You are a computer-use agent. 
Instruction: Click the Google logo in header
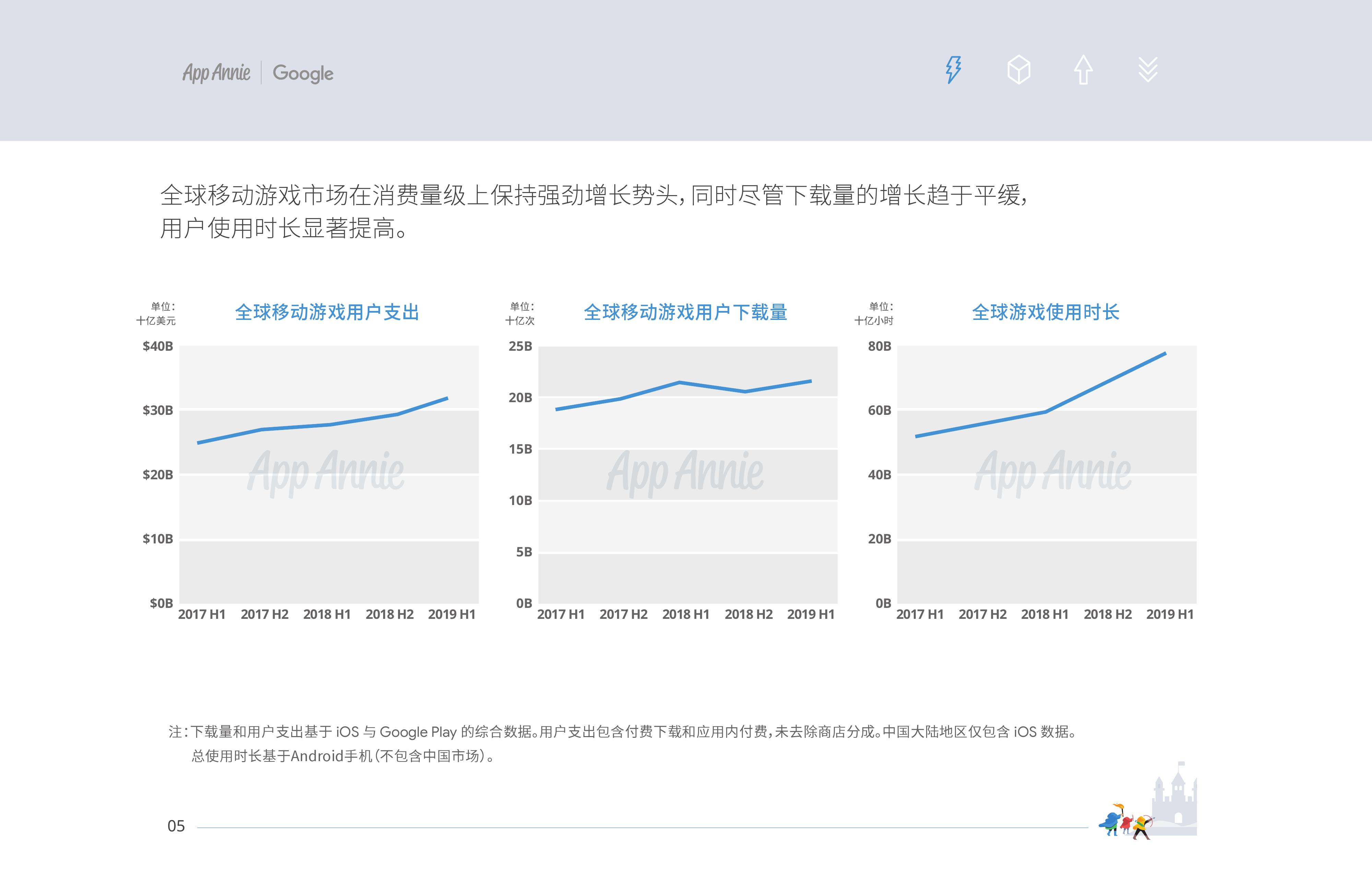click(x=303, y=73)
